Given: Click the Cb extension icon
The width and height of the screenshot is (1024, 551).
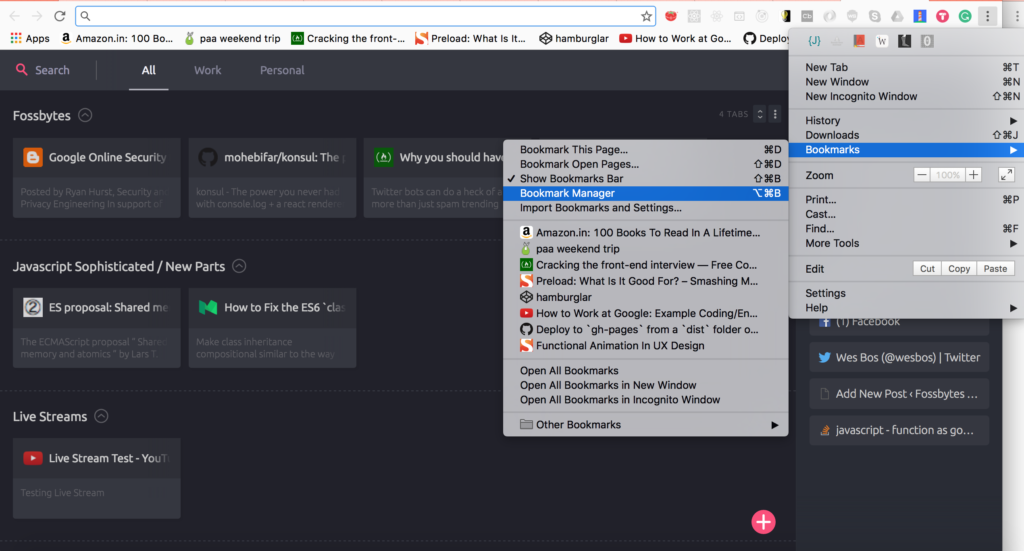Looking at the screenshot, I should (807, 16).
